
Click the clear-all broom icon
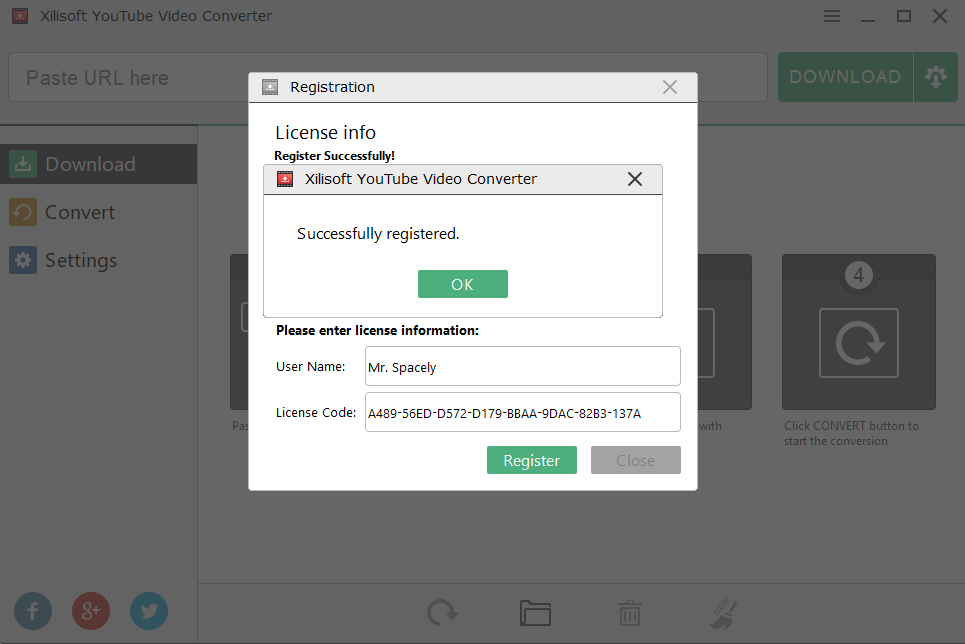(x=723, y=612)
